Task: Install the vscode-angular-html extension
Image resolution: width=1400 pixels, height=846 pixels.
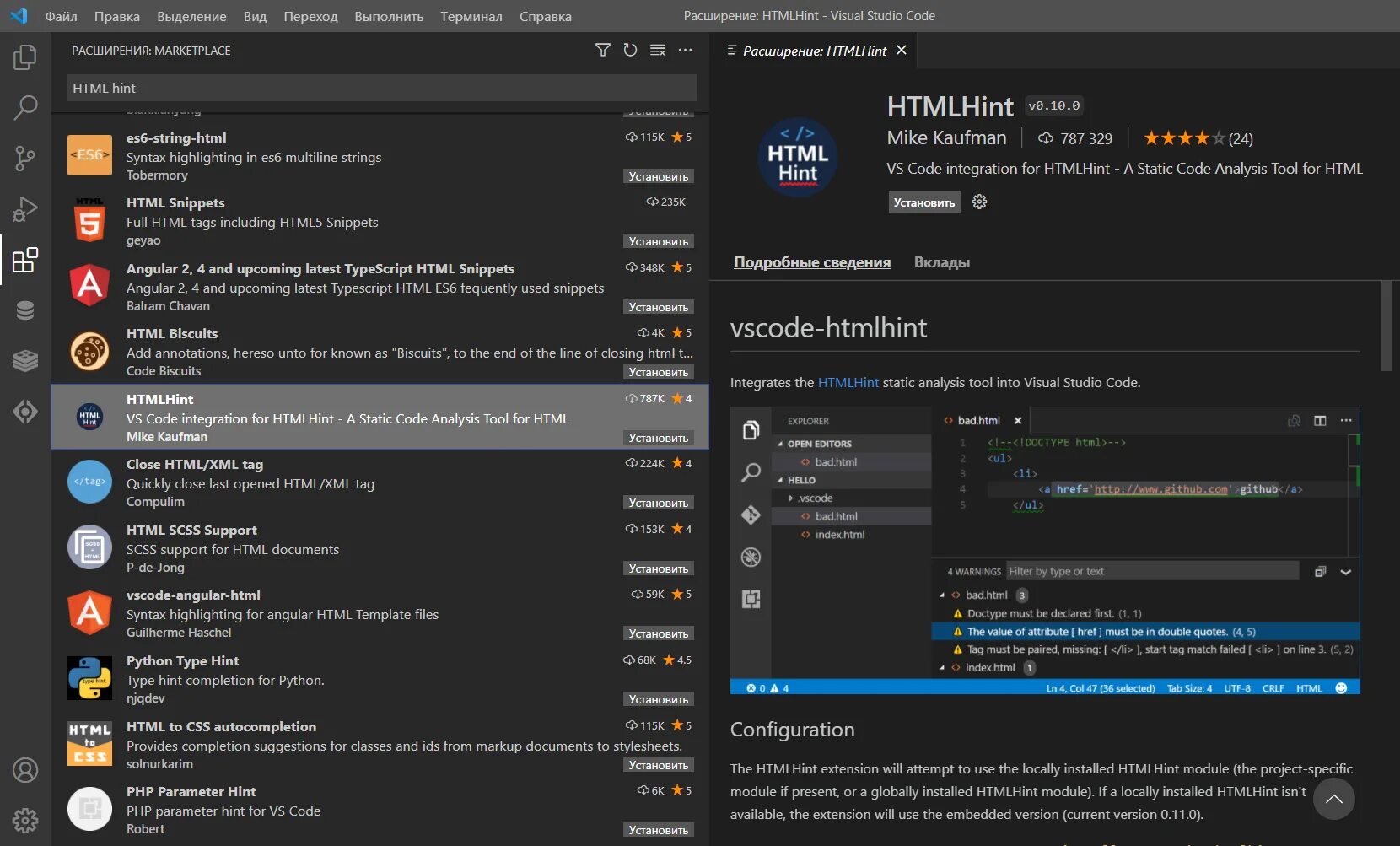Action: pyautogui.click(x=659, y=633)
